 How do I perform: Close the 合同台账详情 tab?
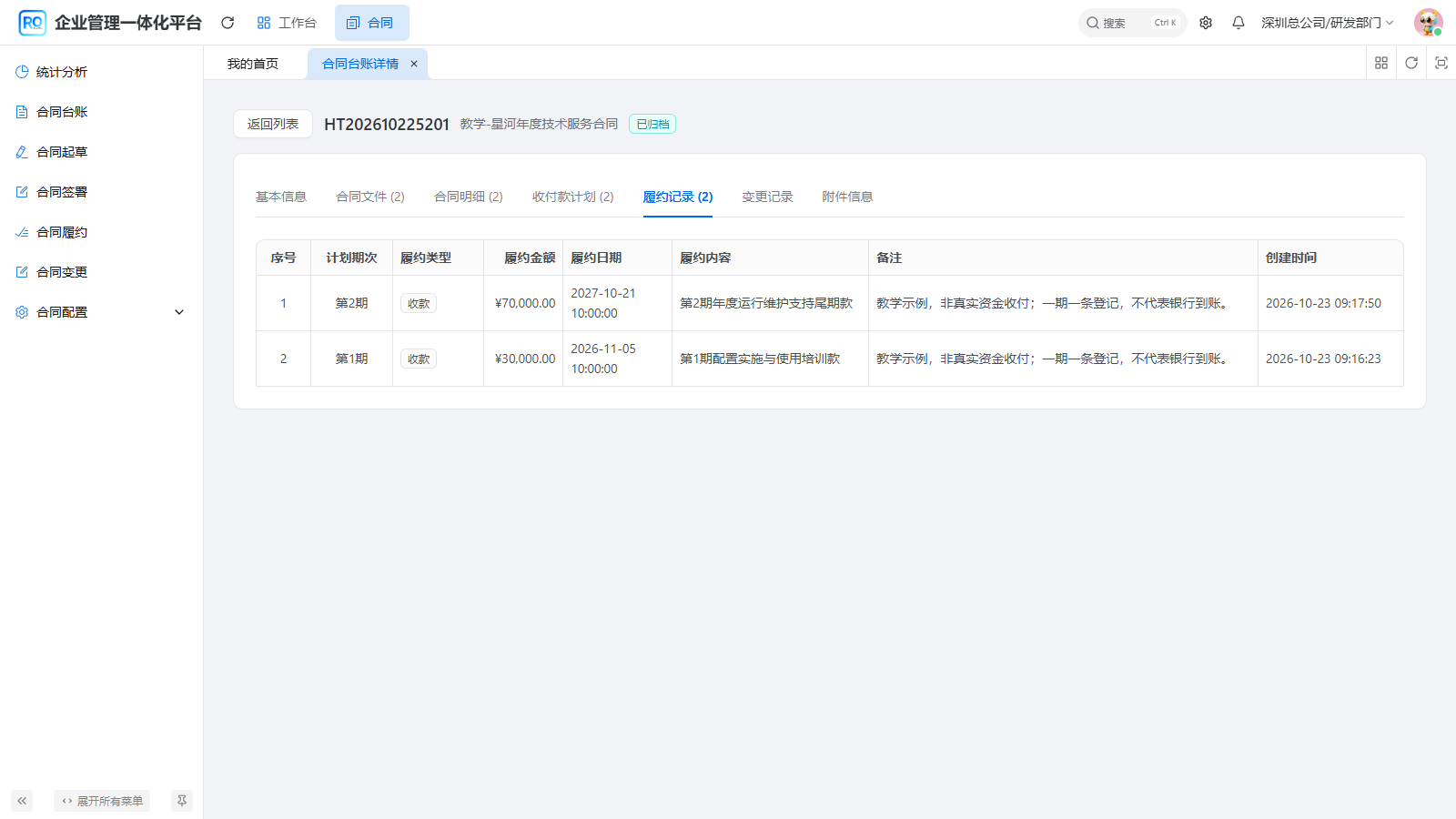pos(414,64)
